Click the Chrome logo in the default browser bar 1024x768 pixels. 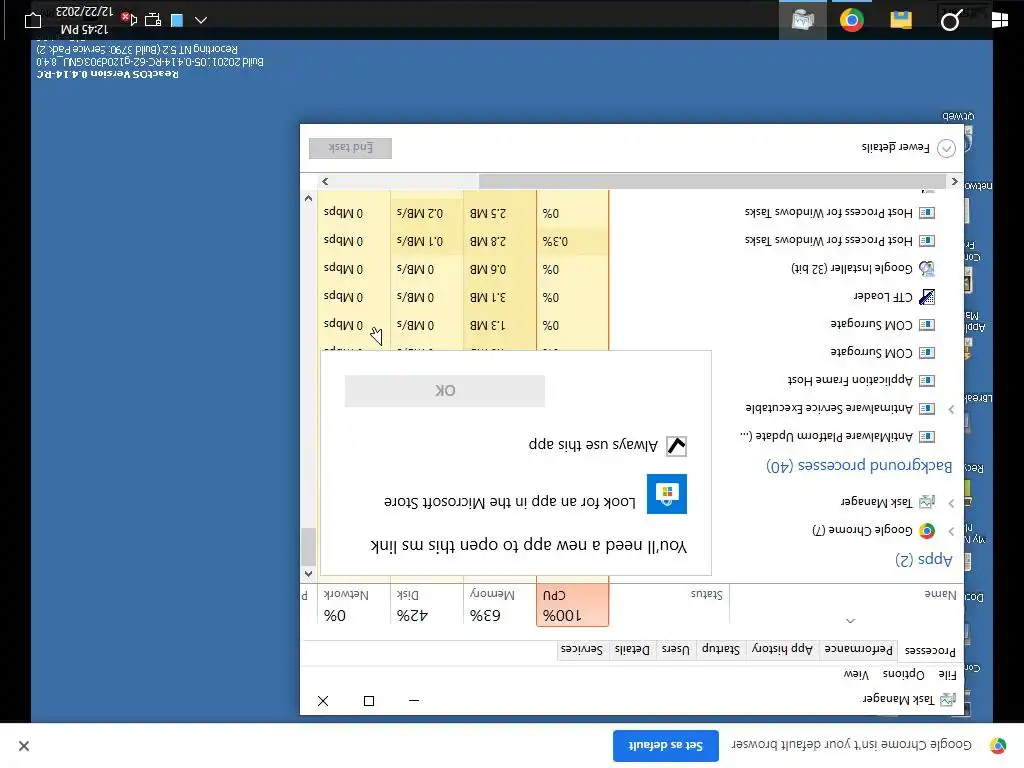pyautogui.click(x=998, y=745)
